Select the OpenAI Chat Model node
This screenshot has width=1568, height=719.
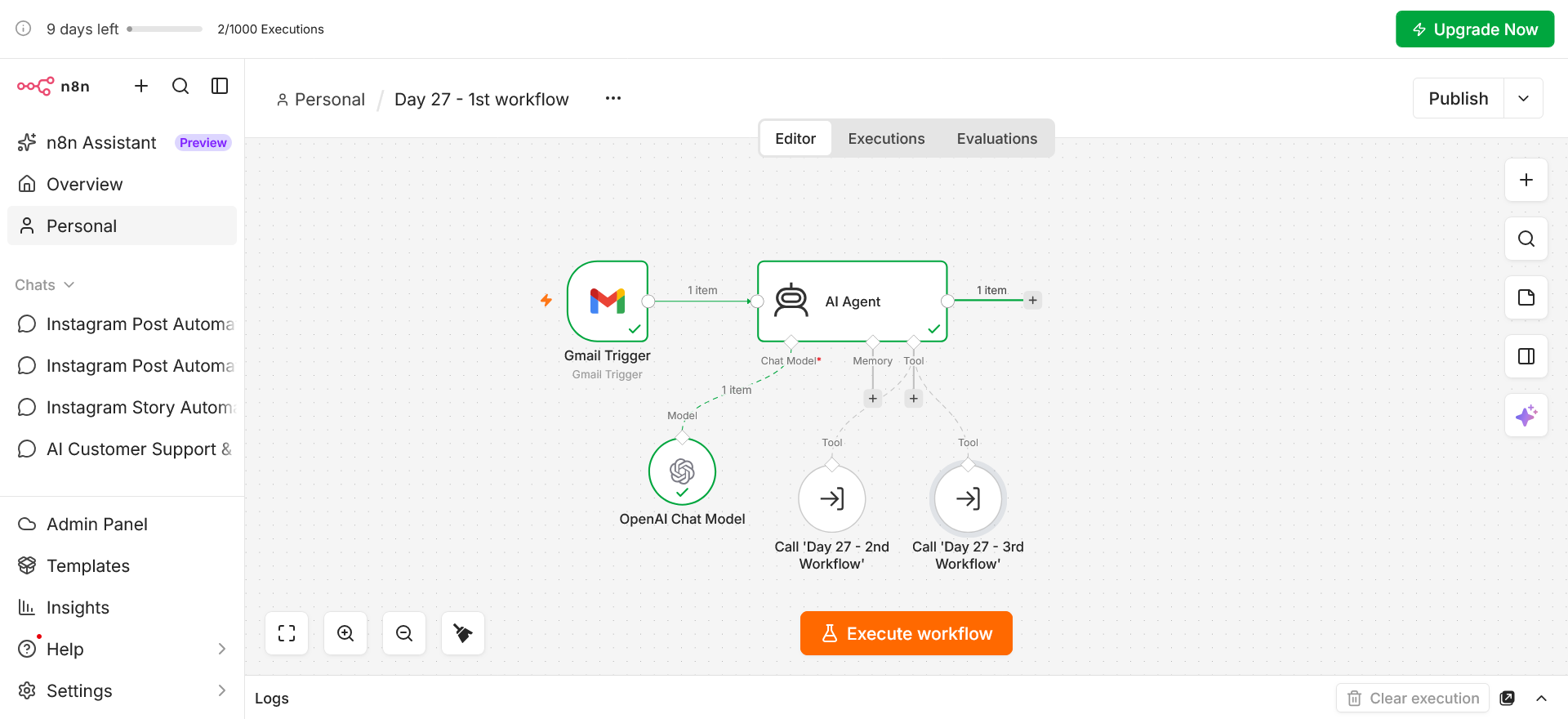682,472
